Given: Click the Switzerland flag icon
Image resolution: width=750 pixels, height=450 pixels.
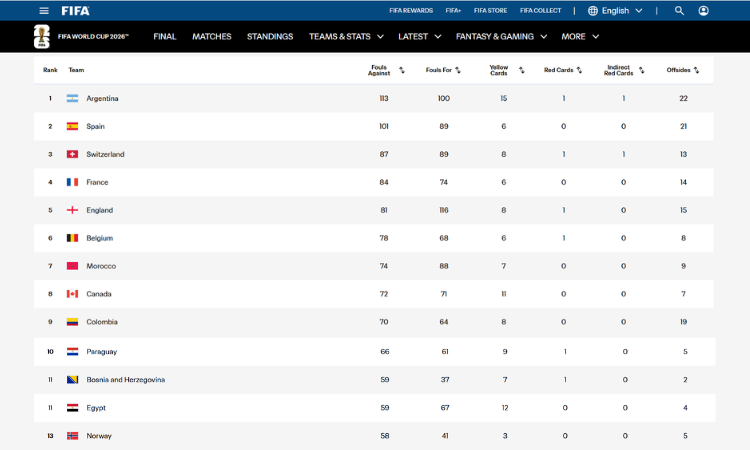Looking at the screenshot, I should point(72,154).
